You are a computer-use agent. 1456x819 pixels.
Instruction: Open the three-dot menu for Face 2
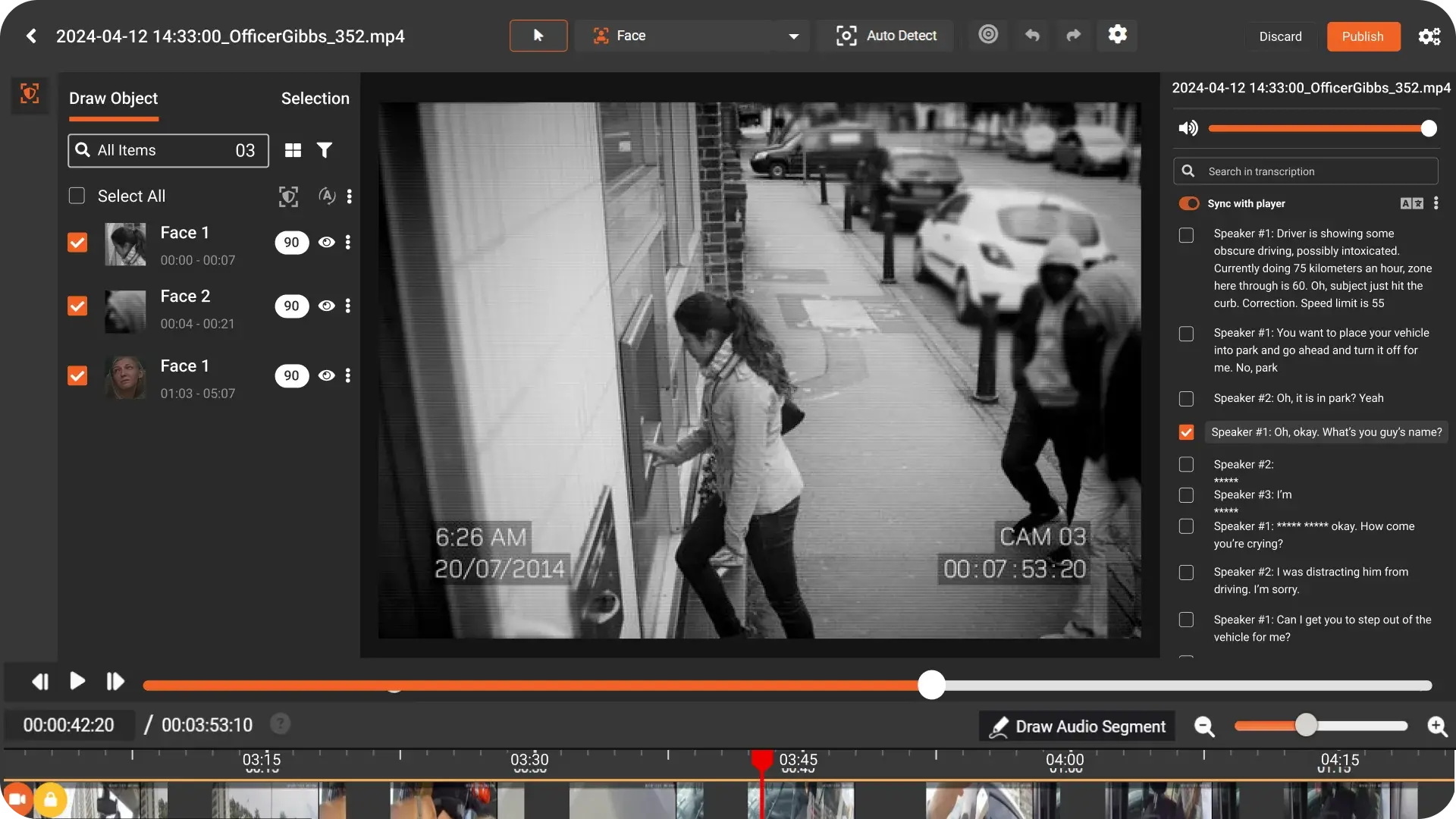[x=348, y=306]
